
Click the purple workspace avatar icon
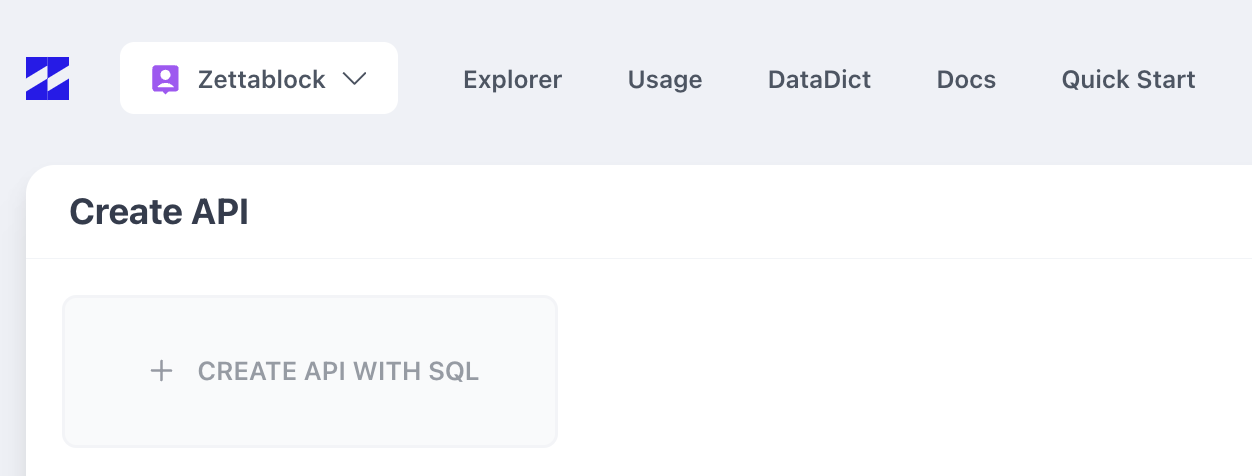tap(165, 79)
